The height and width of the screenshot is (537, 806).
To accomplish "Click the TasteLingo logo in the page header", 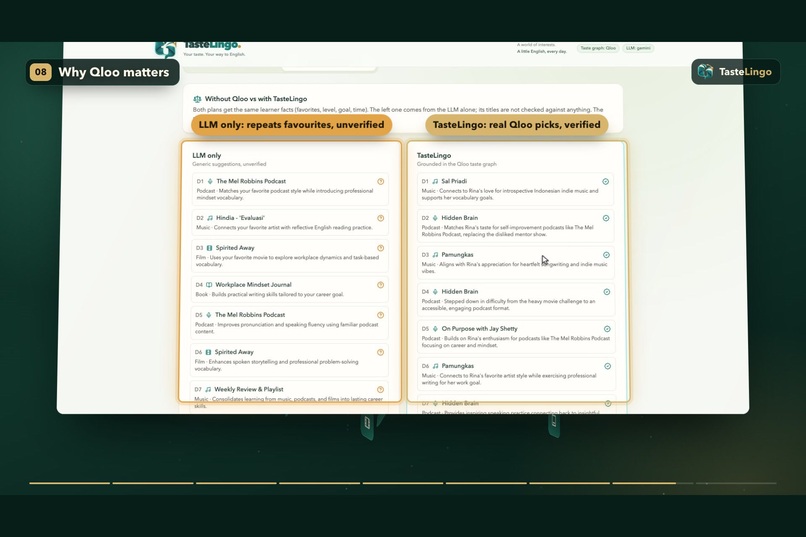I will (166, 49).
